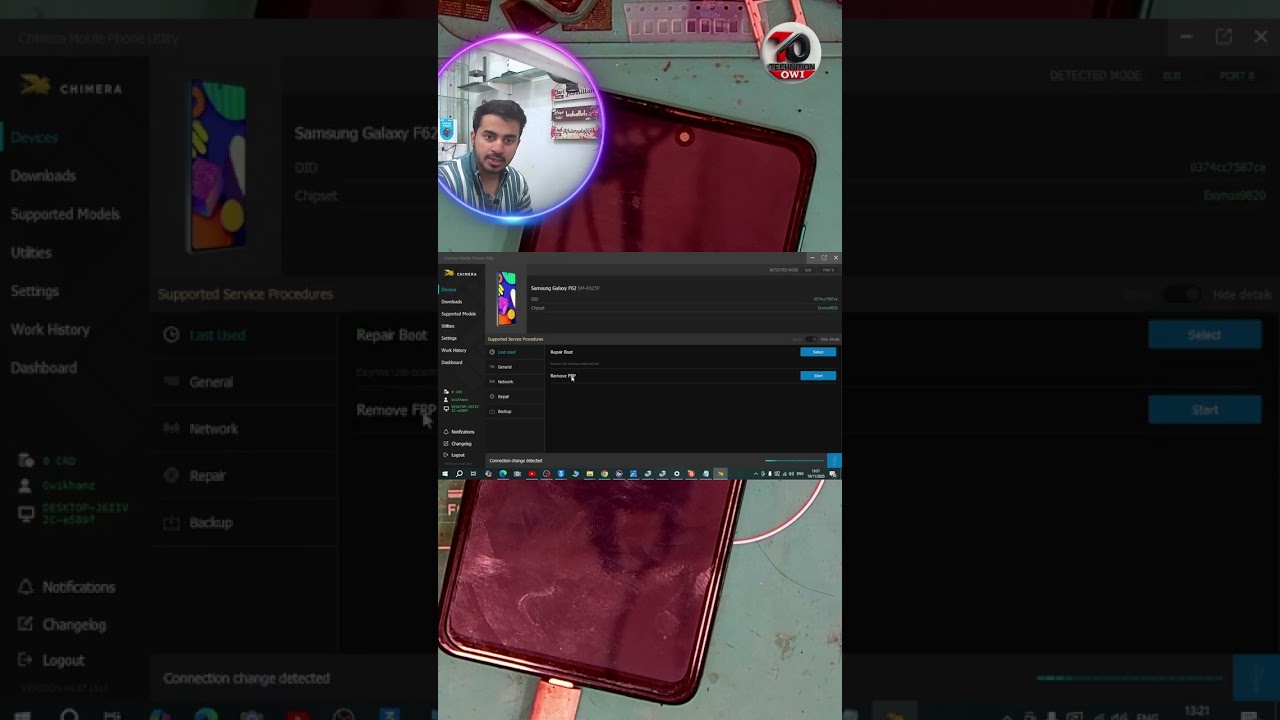The height and width of the screenshot is (720, 1280).
Task: Open the Camera icon on the taskbar
Action: point(517,474)
